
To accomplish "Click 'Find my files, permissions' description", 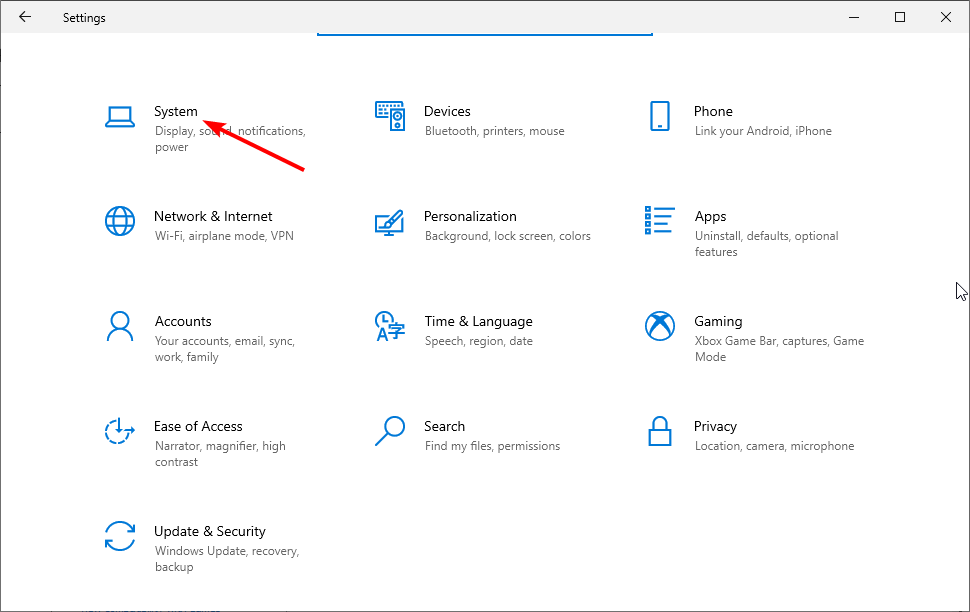I will tap(492, 446).
